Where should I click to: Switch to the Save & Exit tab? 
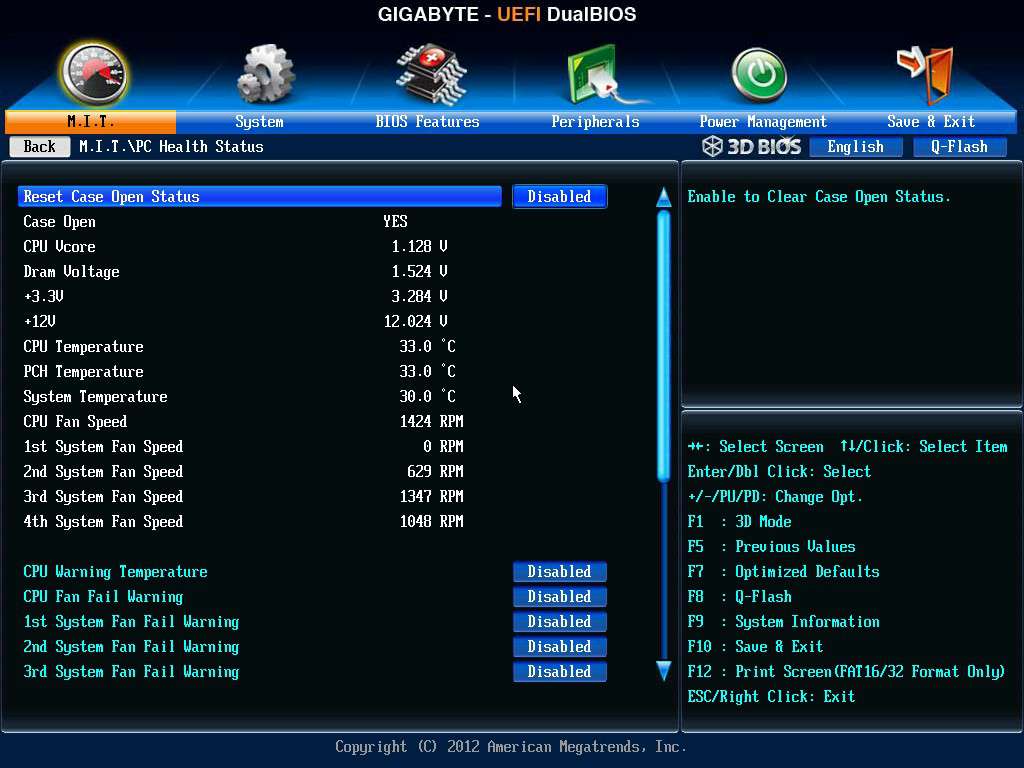[x=931, y=121]
